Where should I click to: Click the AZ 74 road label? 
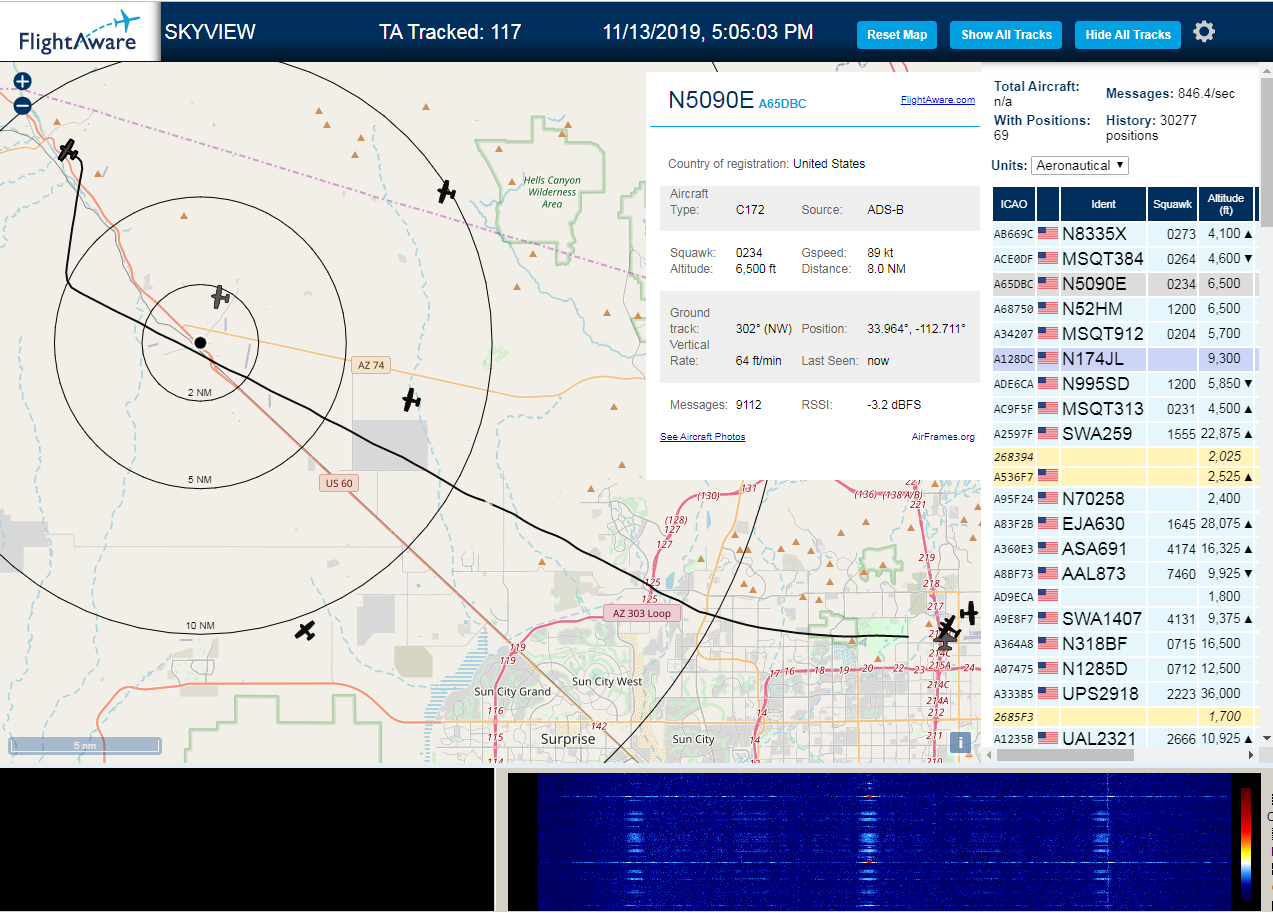click(x=371, y=365)
